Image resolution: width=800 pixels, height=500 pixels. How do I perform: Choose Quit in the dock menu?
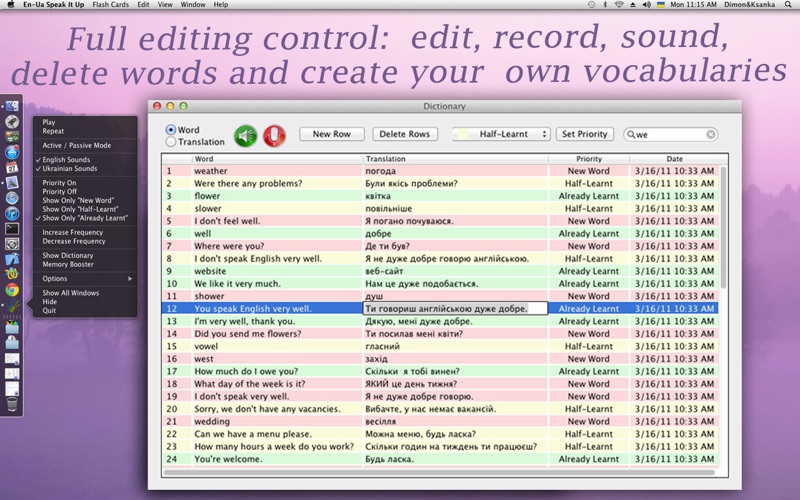point(49,310)
